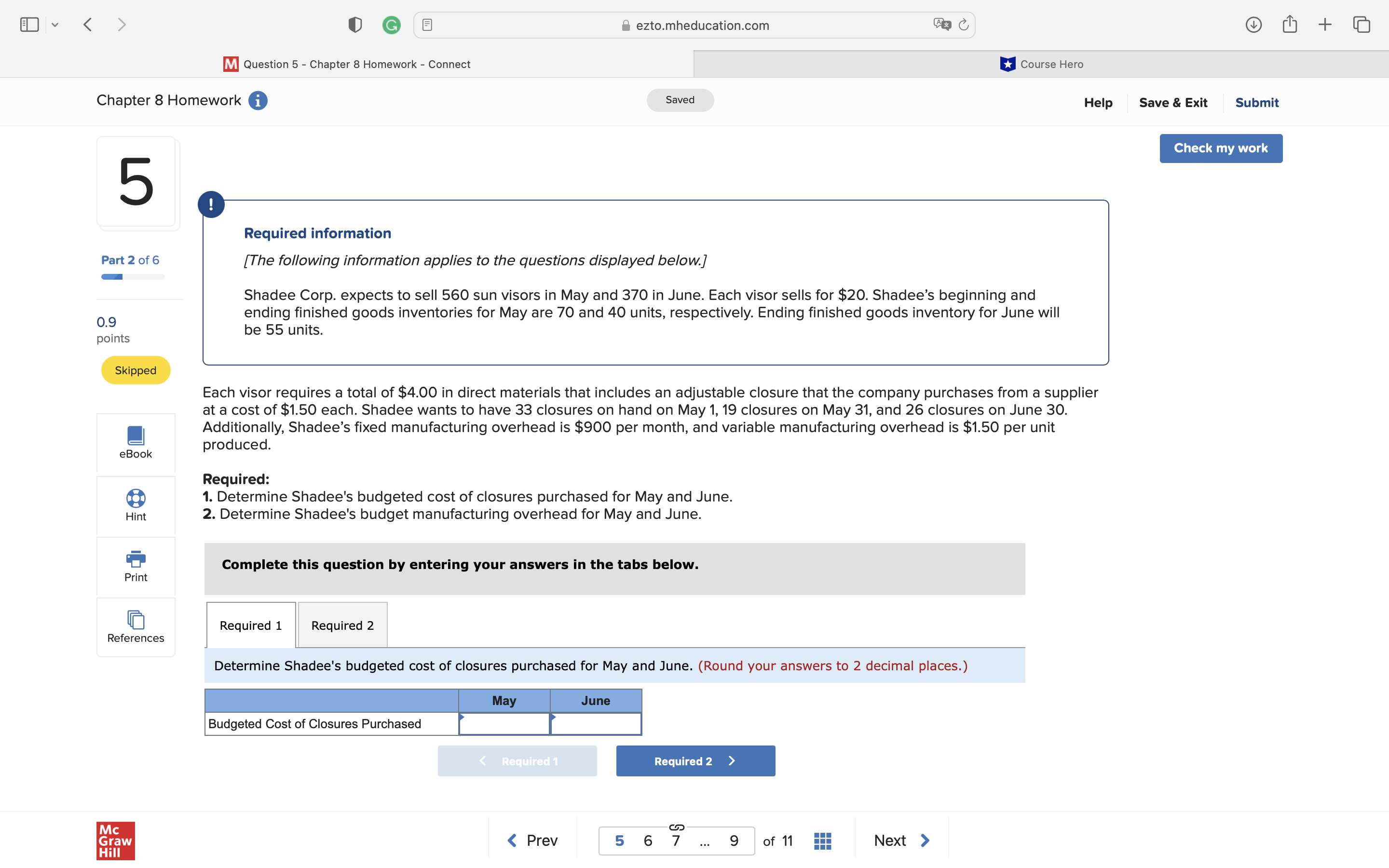
Task: Open the Print option
Action: [136, 566]
